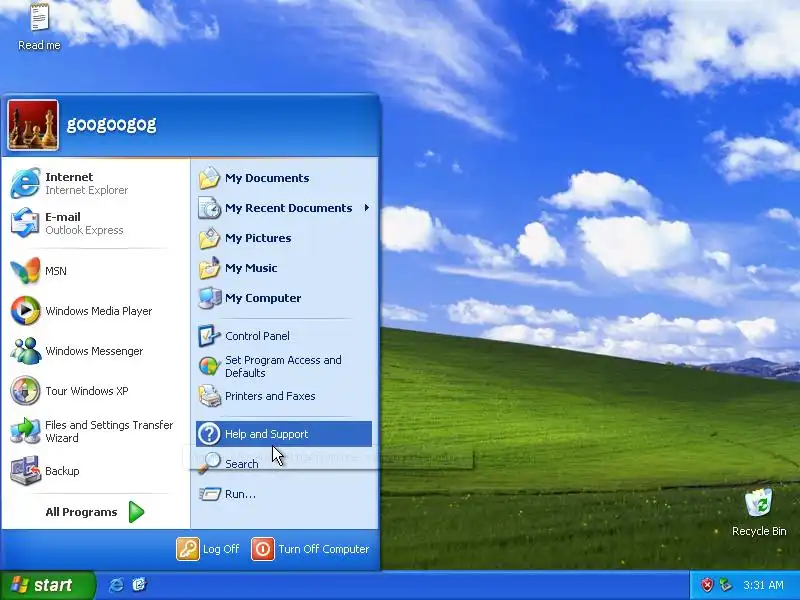Launch Outlook Express E-mail
This screenshot has width=800, height=600.
coord(95,223)
